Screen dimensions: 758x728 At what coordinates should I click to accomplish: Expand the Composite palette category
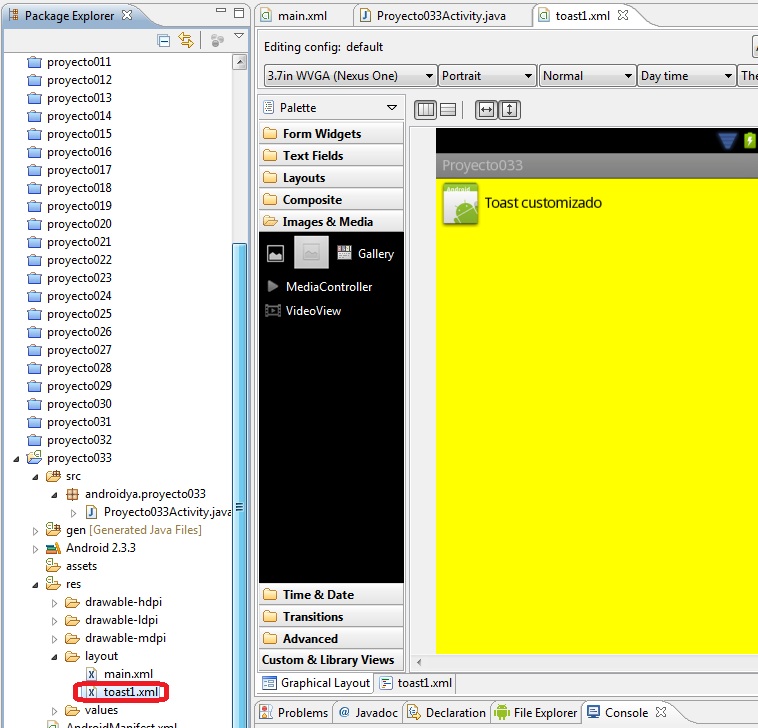tap(331, 200)
